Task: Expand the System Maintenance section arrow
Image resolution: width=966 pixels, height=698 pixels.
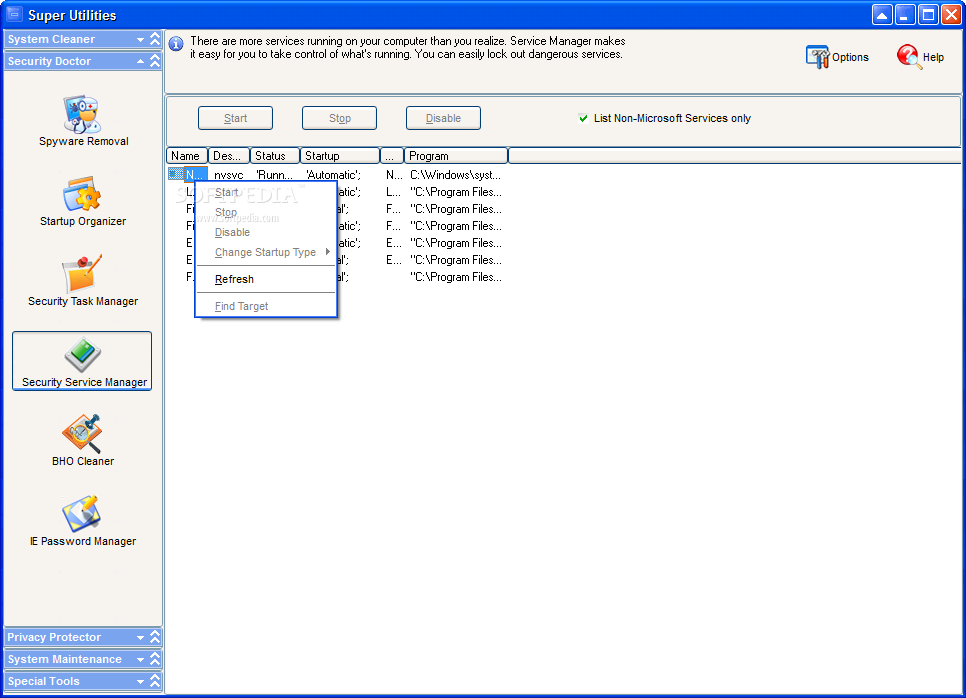Action: click(140, 659)
